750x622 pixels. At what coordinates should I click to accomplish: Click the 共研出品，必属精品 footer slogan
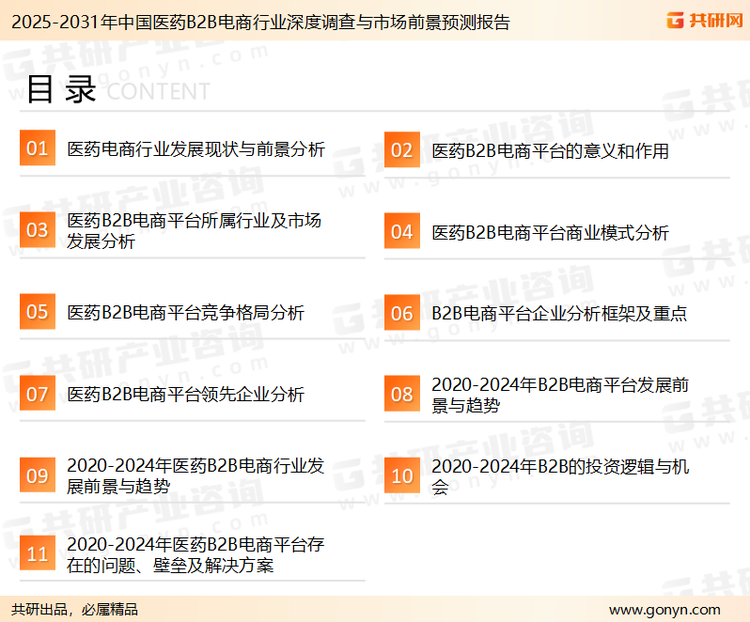coord(75,610)
